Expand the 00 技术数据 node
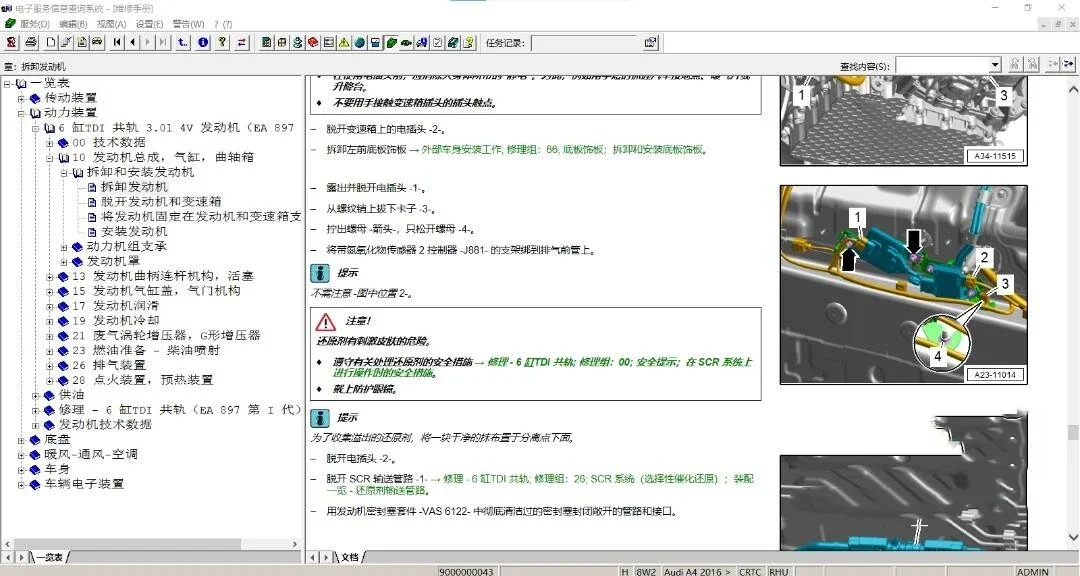 click(50, 143)
